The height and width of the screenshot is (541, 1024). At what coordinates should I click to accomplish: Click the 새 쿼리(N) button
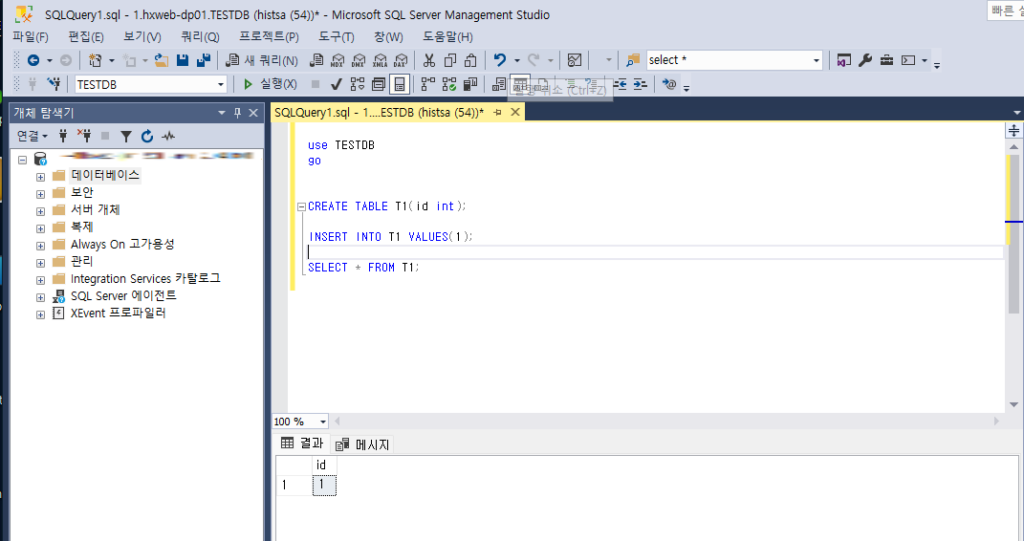point(262,60)
